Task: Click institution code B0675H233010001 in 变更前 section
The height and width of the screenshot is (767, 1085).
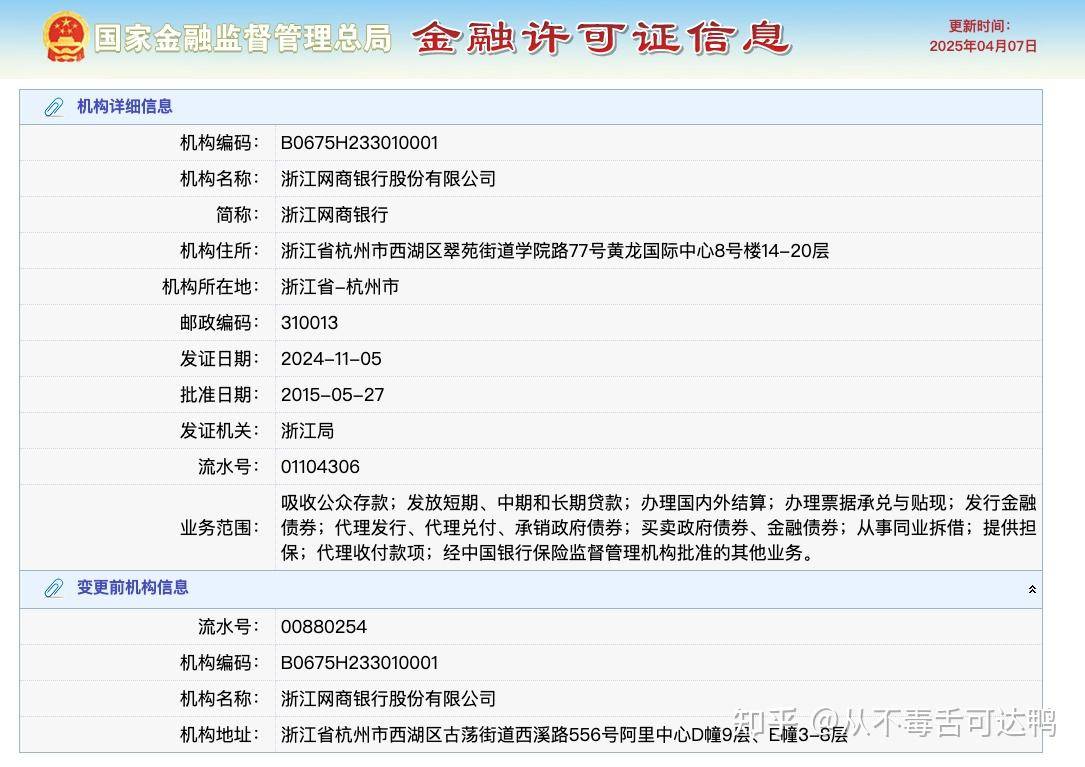Action: coord(359,662)
